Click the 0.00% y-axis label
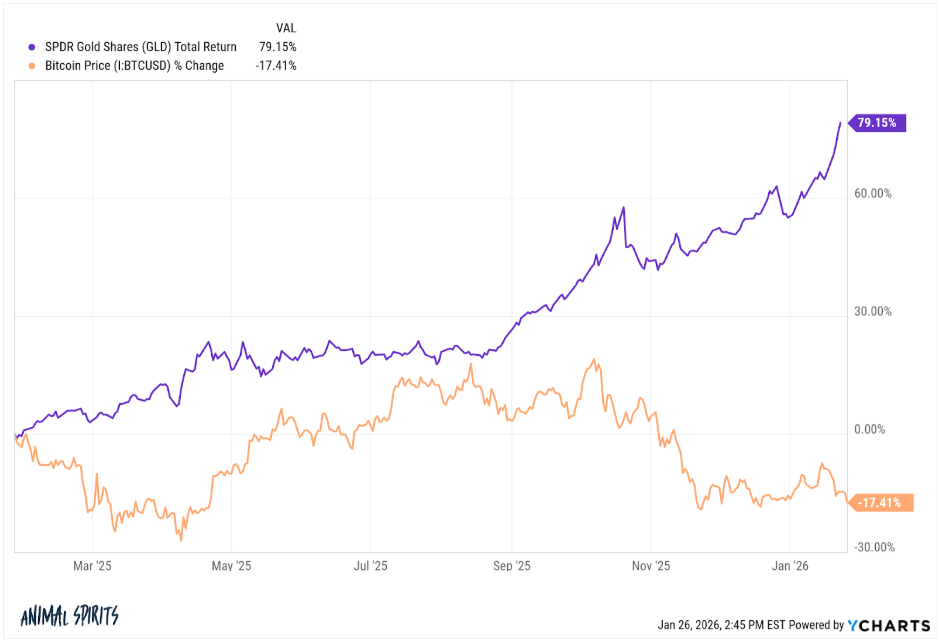This screenshot has height=640, width=940. [x=869, y=430]
